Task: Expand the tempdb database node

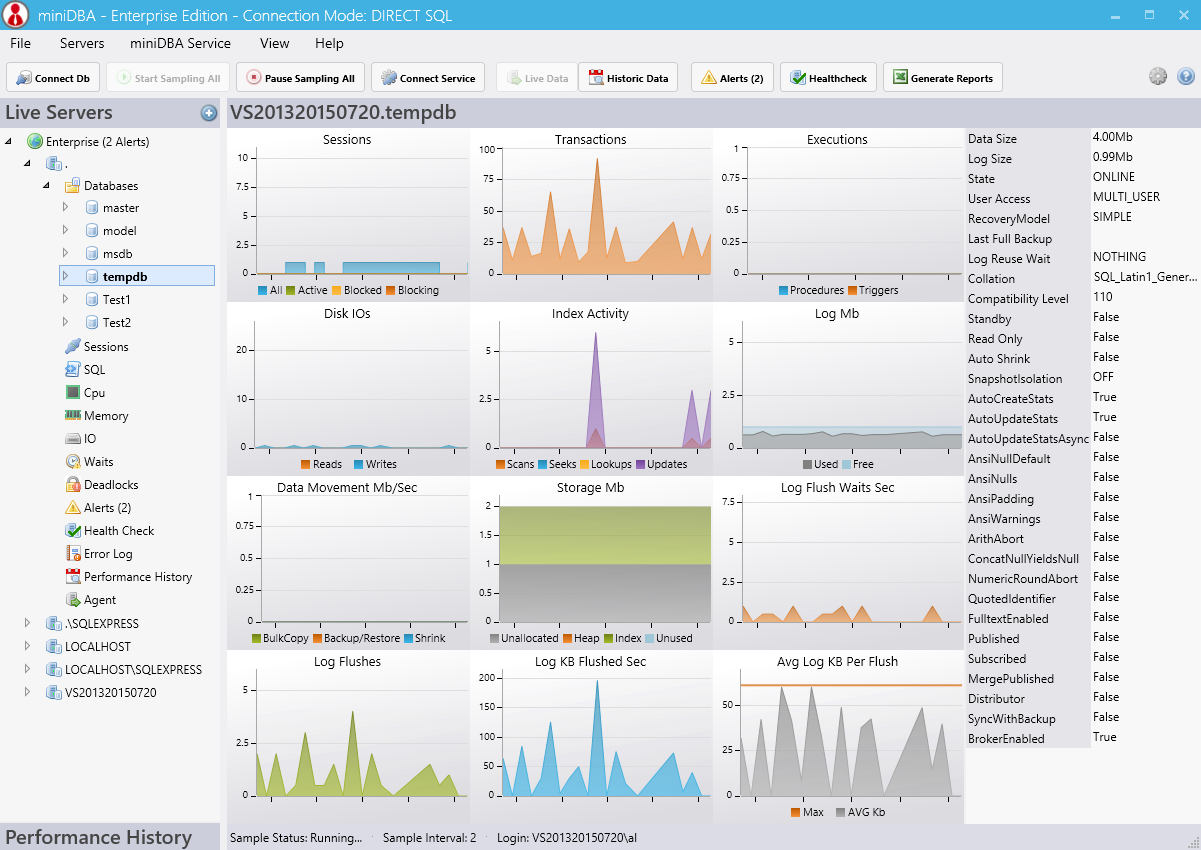Action: point(66,276)
